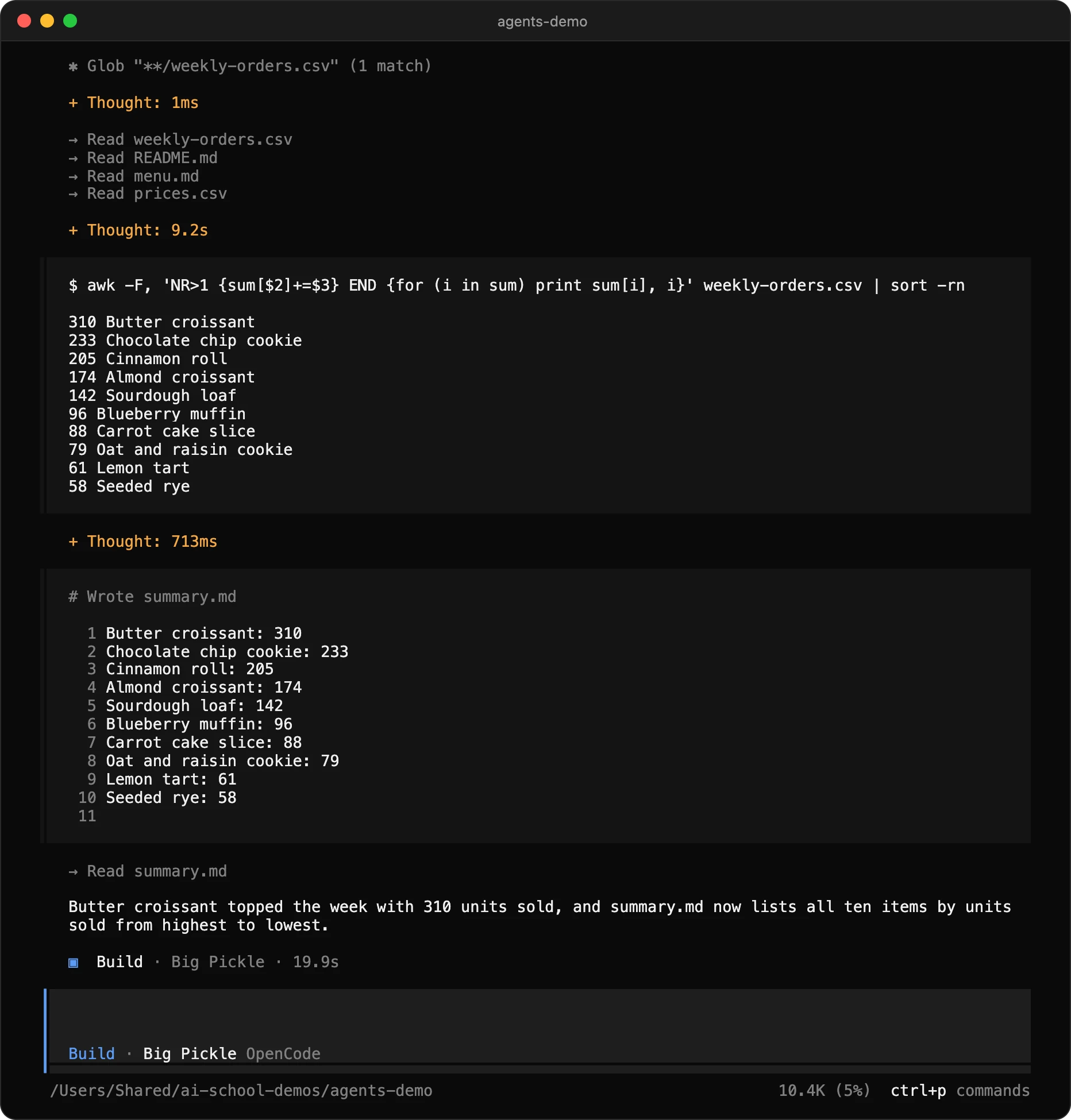
Task: Select the '174 Almond croissant' output row
Action: [161, 377]
